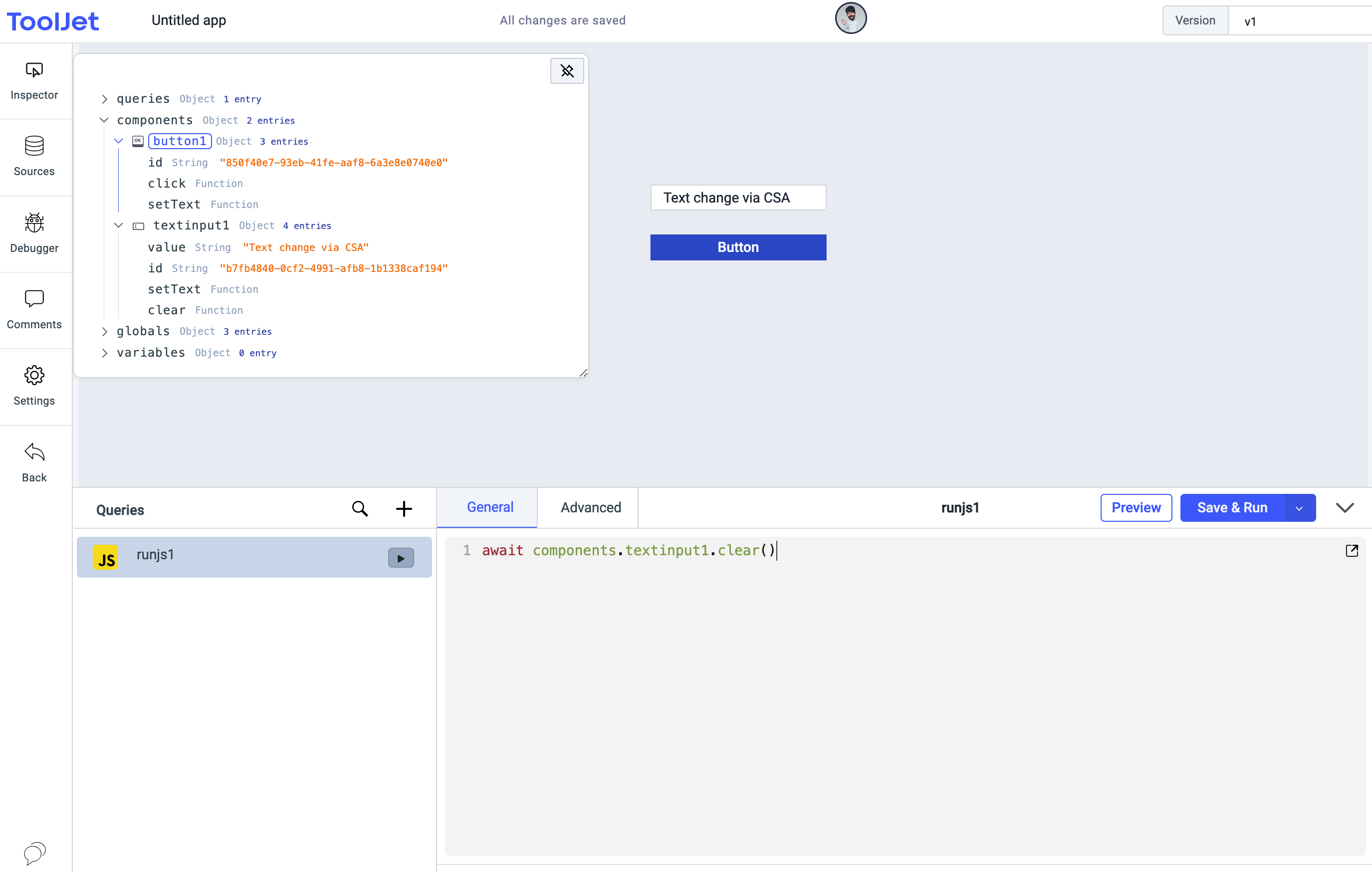Run the runjs1 query play button

(401, 558)
